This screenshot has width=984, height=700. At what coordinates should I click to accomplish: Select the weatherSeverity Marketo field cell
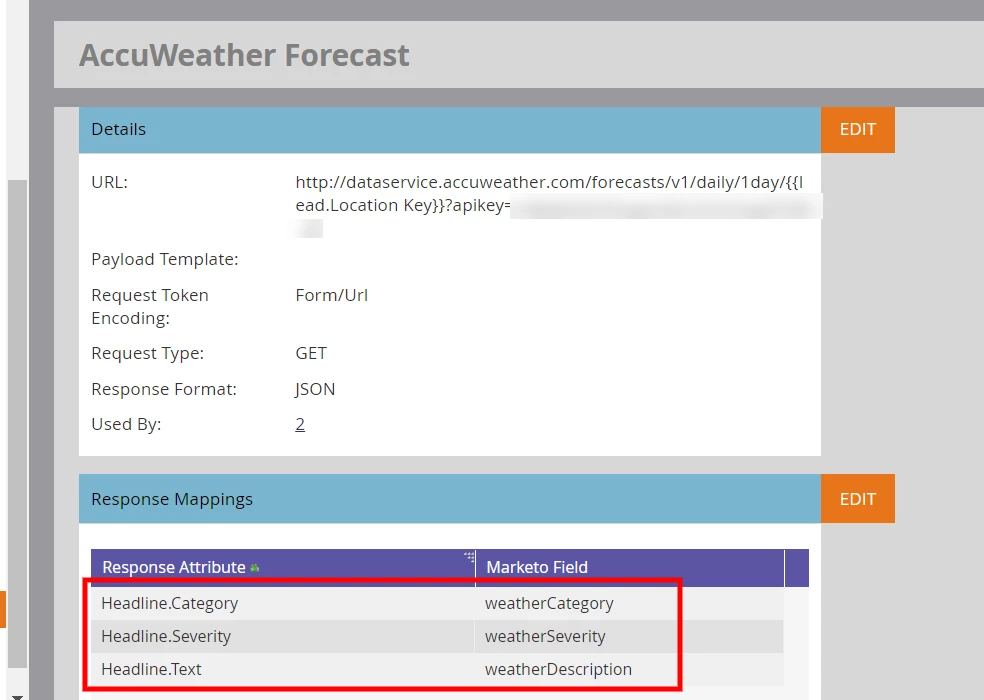point(629,637)
